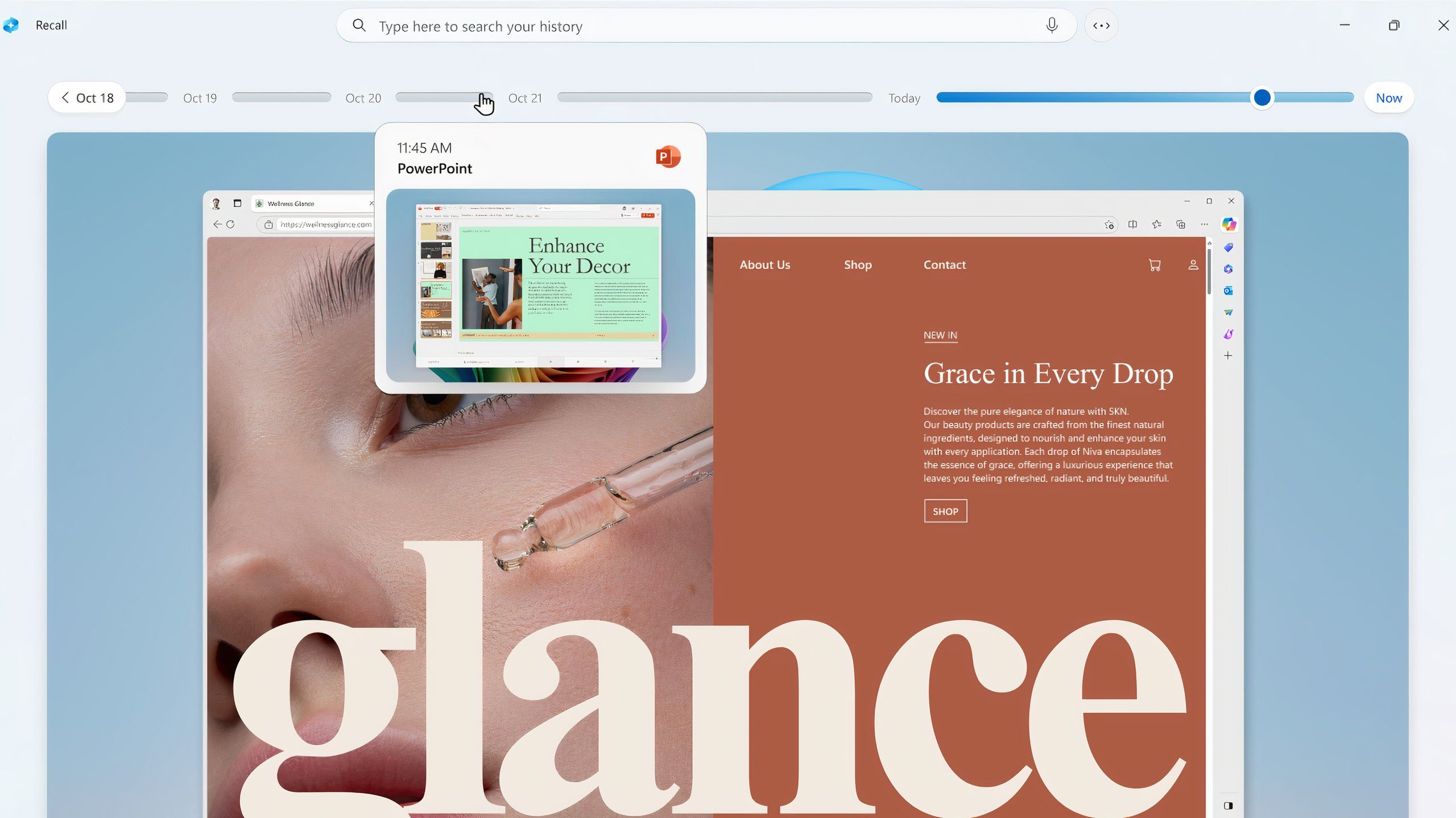Image resolution: width=1456 pixels, height=818 pixels.
Task: Click the SHOP button on wellness site
Action: (945, 511)
